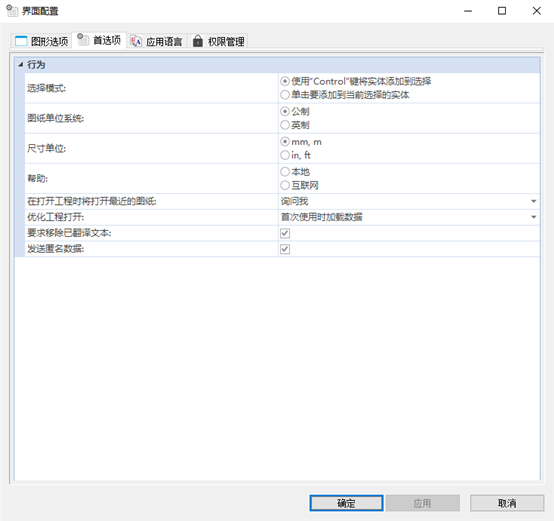Click the 尺寸单位 label

click(x=47, y=148)
